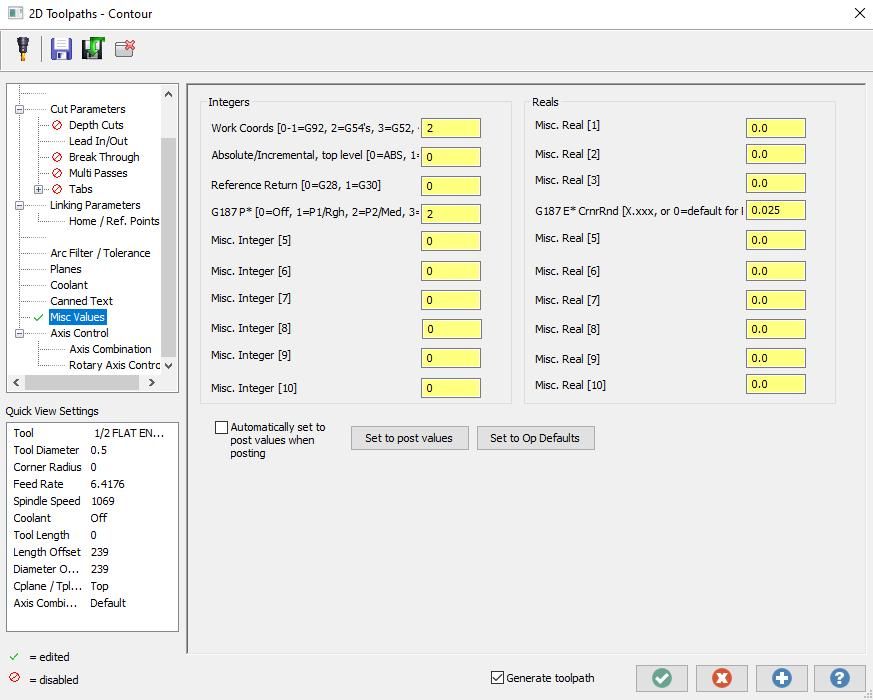Click the green checkmark beside Misc Values
The height and width of the screenshot is (700, 873).
[x=38, y=317]
